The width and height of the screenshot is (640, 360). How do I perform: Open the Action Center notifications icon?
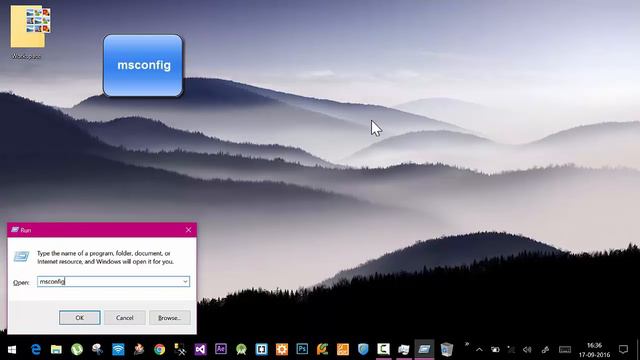point(623,349)
